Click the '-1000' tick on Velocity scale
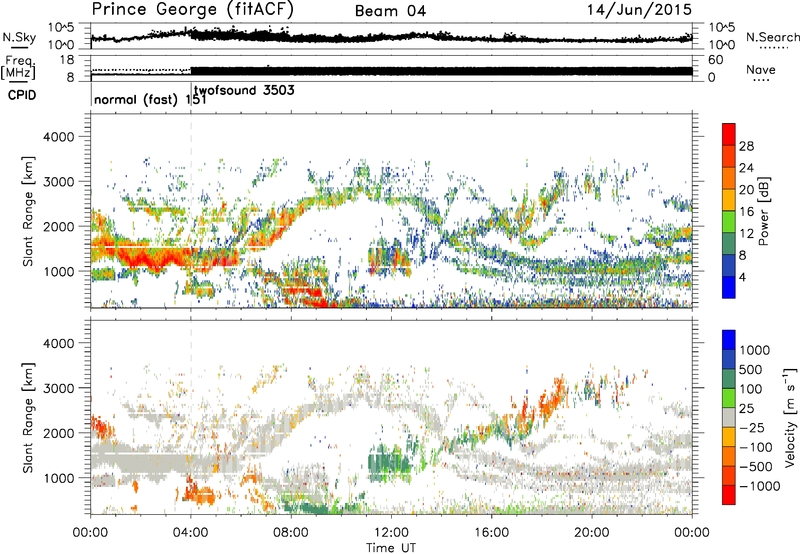Viewport: 800px width, 554px height. coord(759,486)
